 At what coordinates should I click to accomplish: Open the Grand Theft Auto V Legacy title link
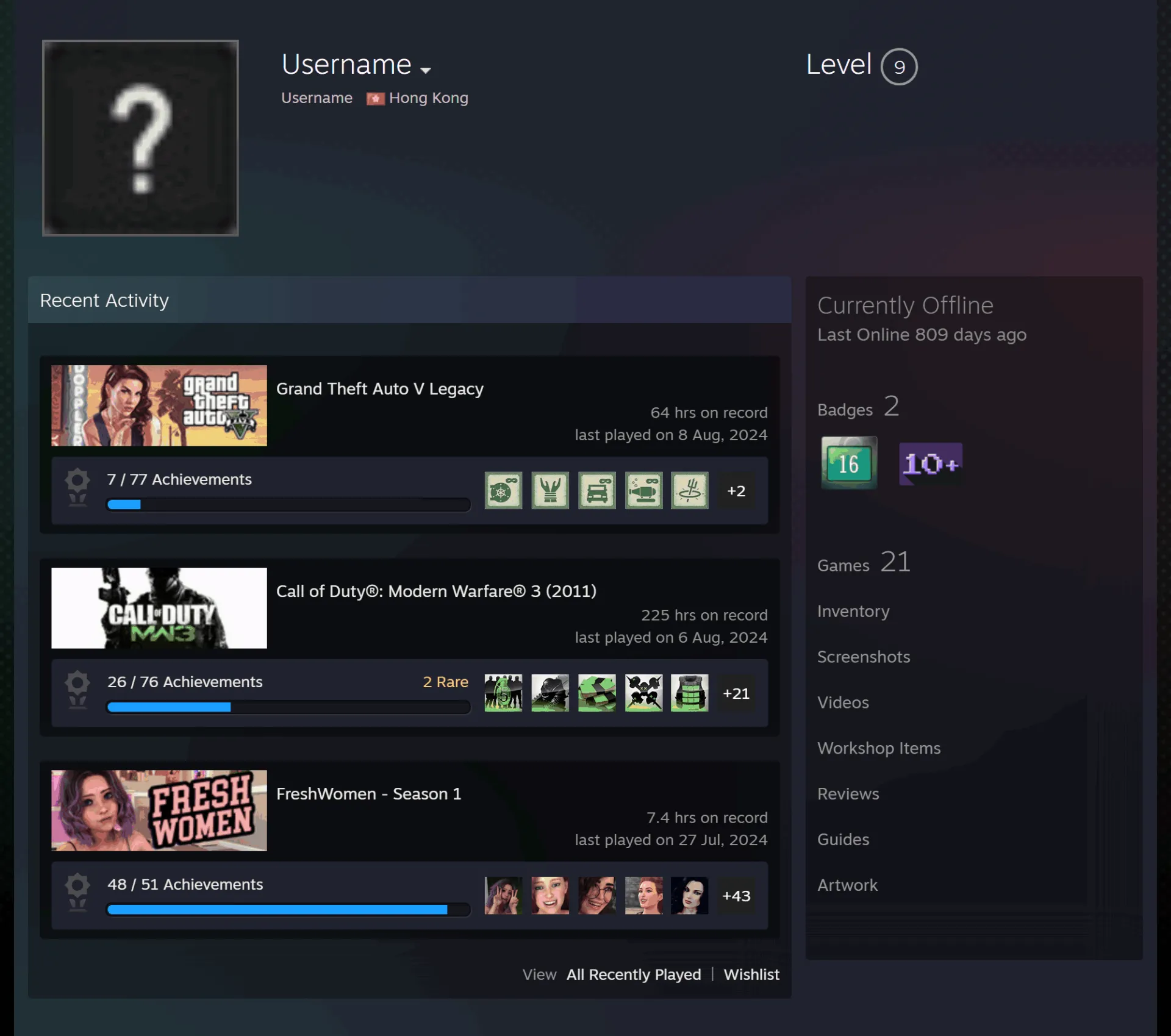coord(379,388)
